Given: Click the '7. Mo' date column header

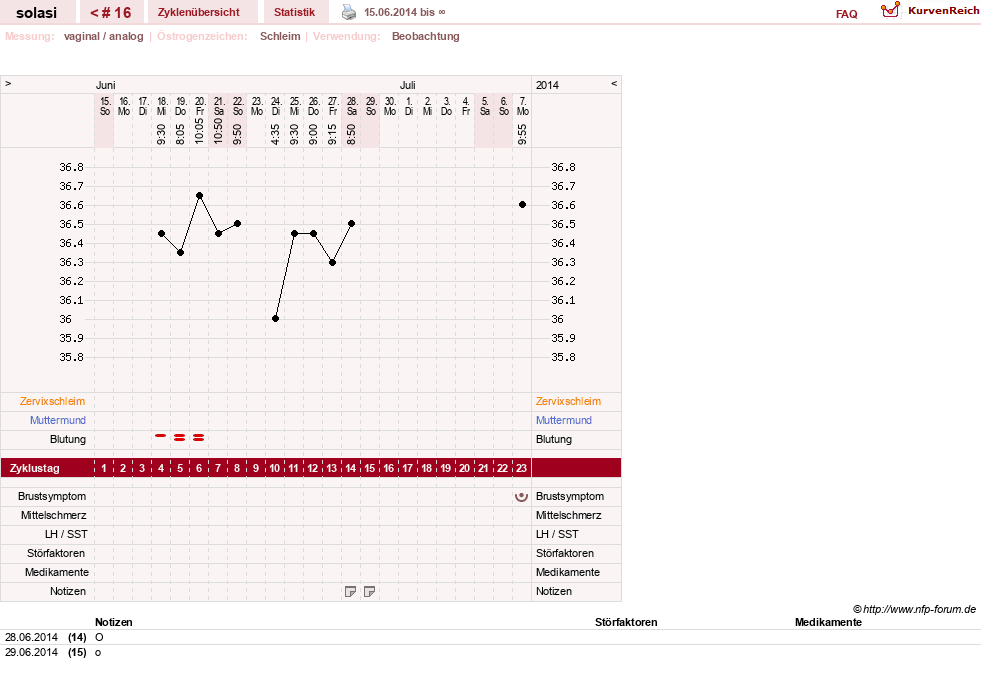Looking at the screenshot, I should click(522, 106).
